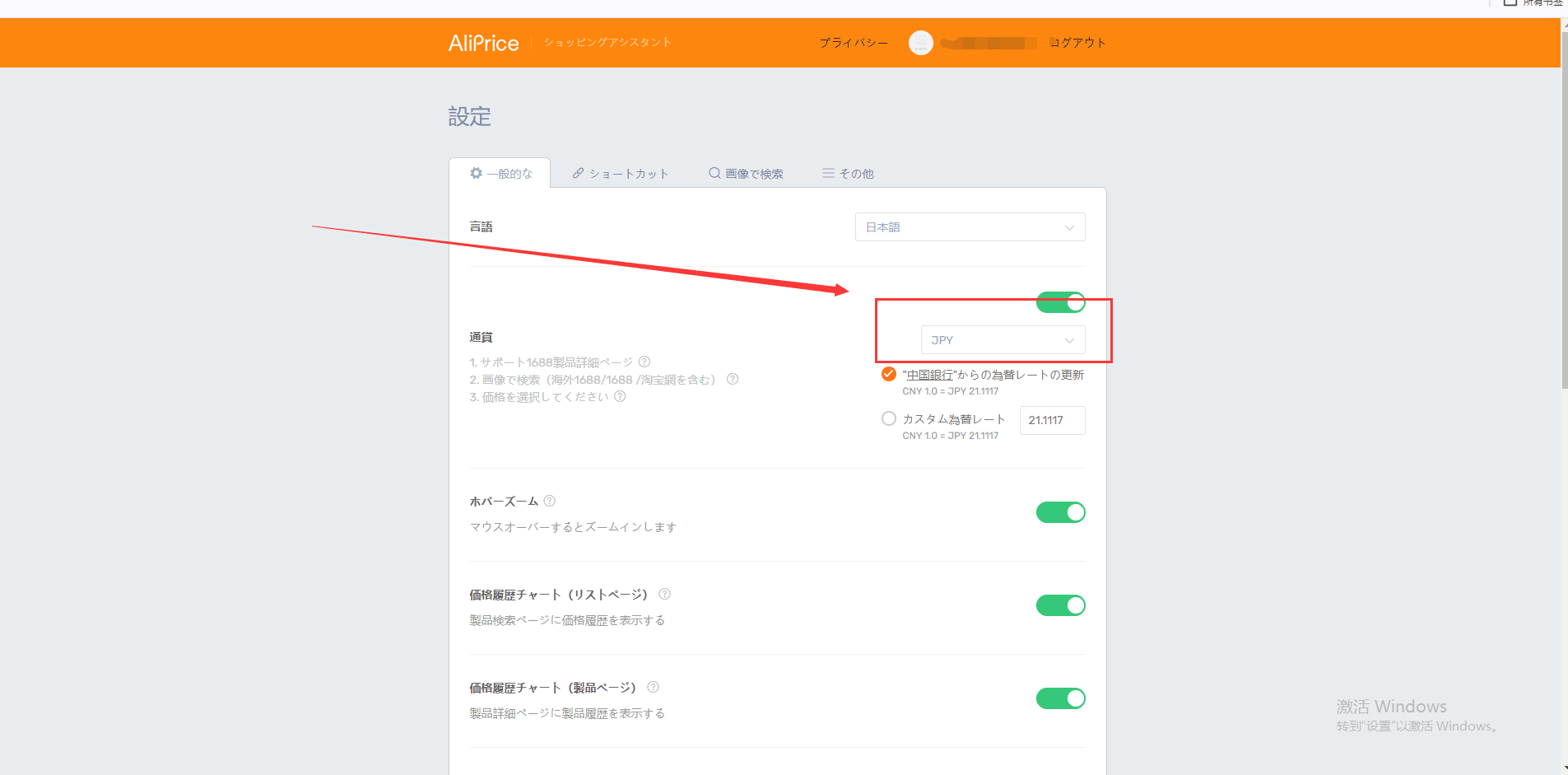Click gear icon on 一般的な tab
This screenshot has height=775, width=1568.
click(476, 173)
